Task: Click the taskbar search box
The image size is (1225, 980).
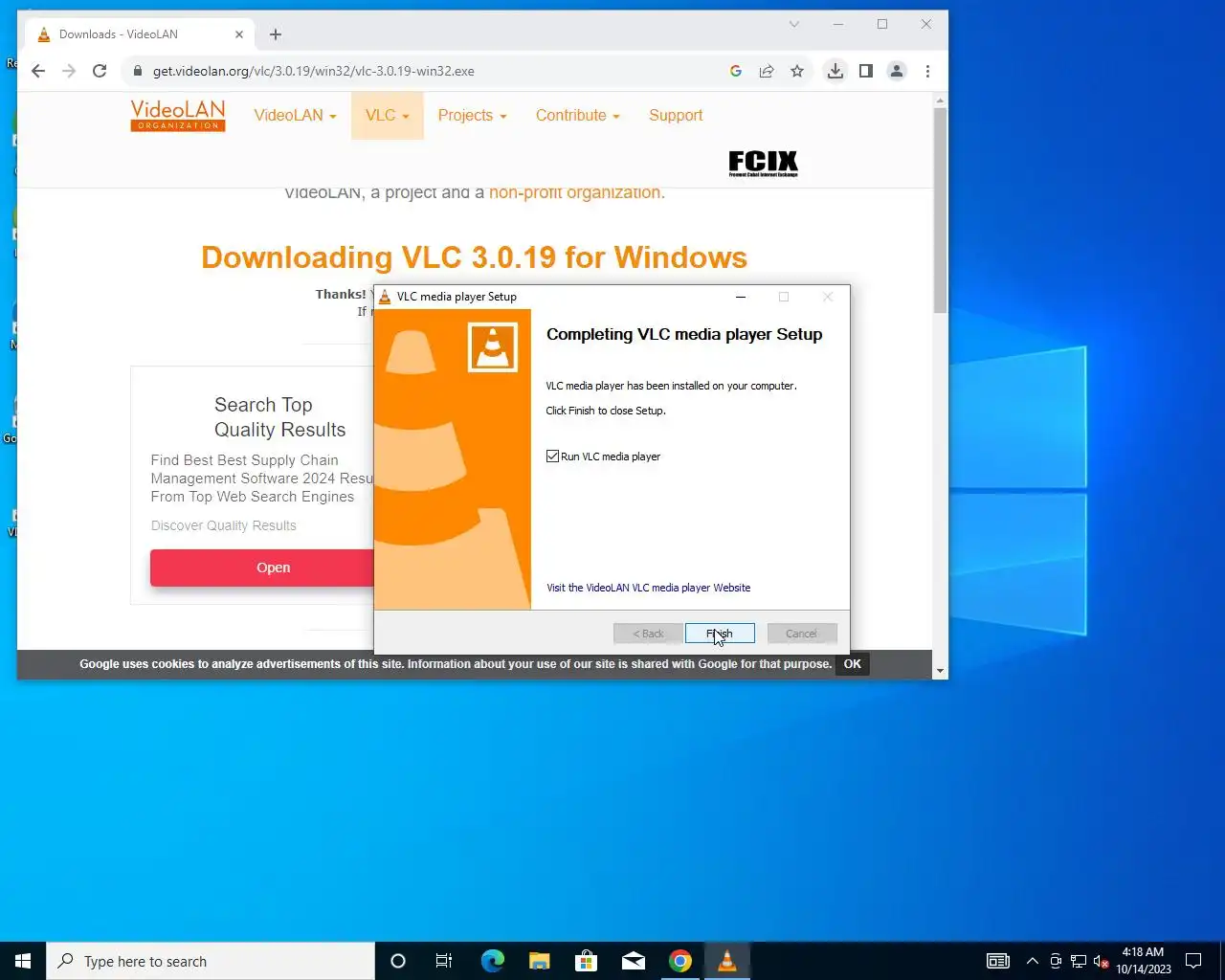Action: pos(211,961)
